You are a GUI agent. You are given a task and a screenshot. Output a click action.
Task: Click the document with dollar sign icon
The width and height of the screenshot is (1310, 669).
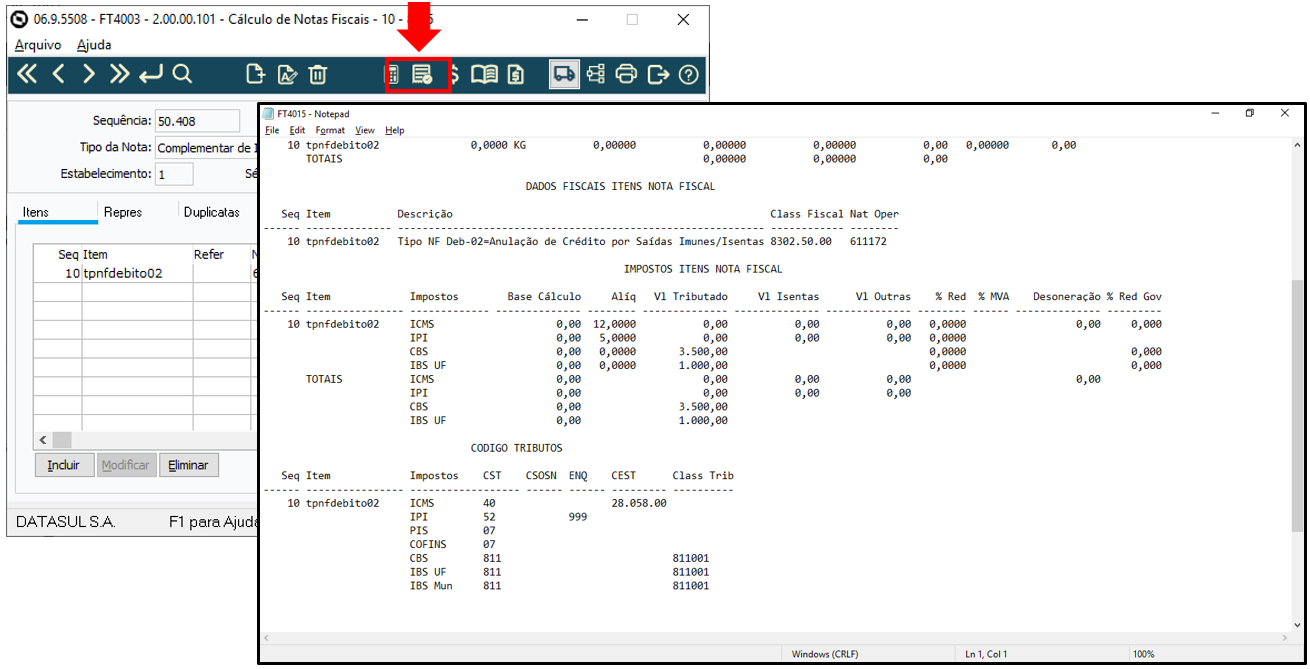(516, 74)
